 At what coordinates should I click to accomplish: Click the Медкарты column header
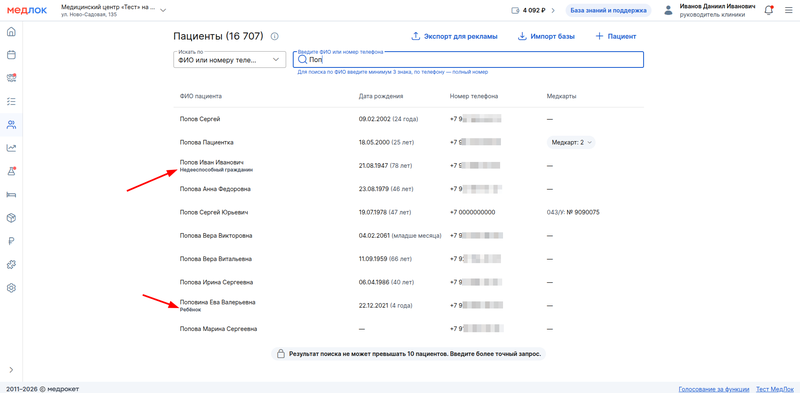coord(561,96)
